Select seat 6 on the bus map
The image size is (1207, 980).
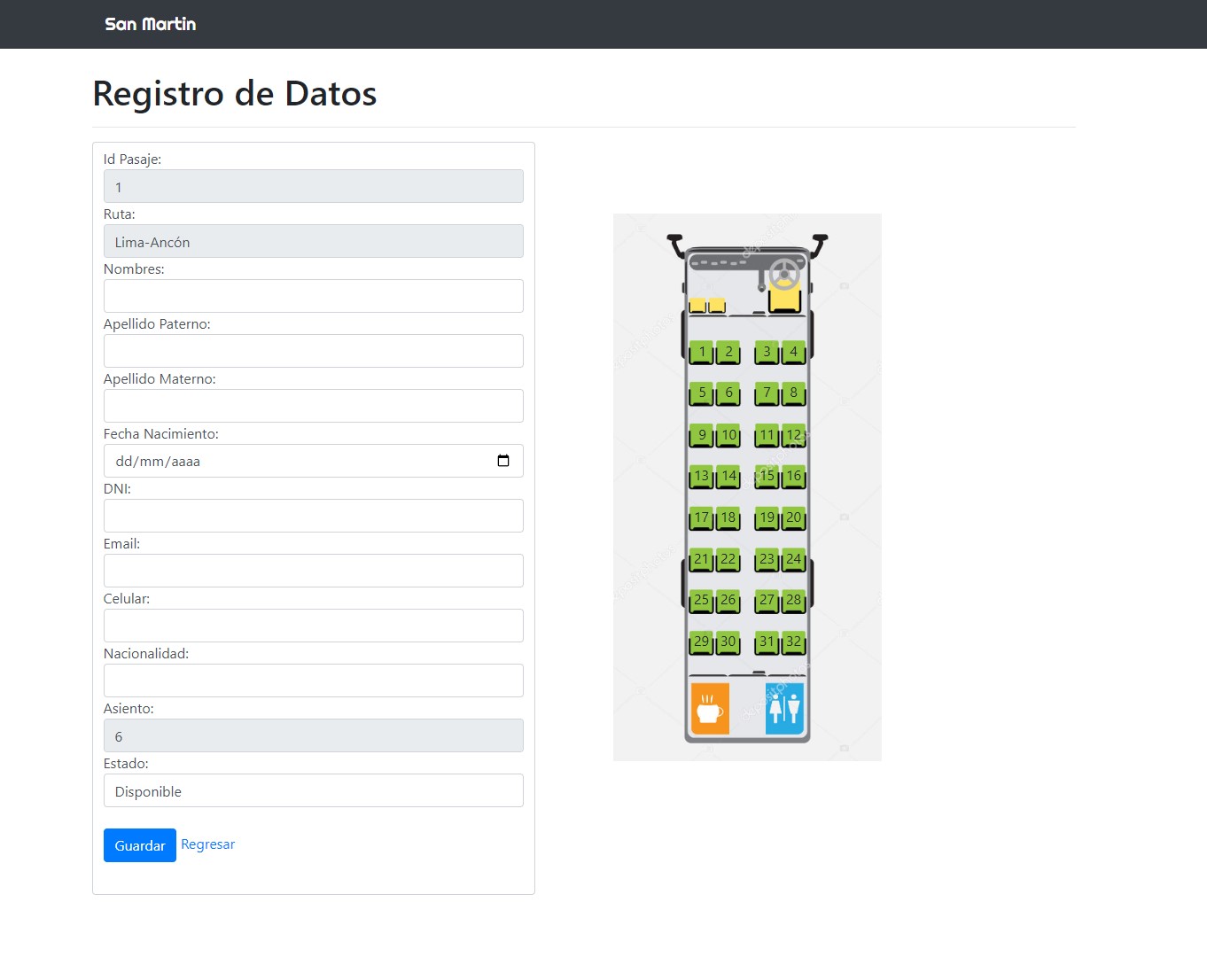click(x=728, y=393)
